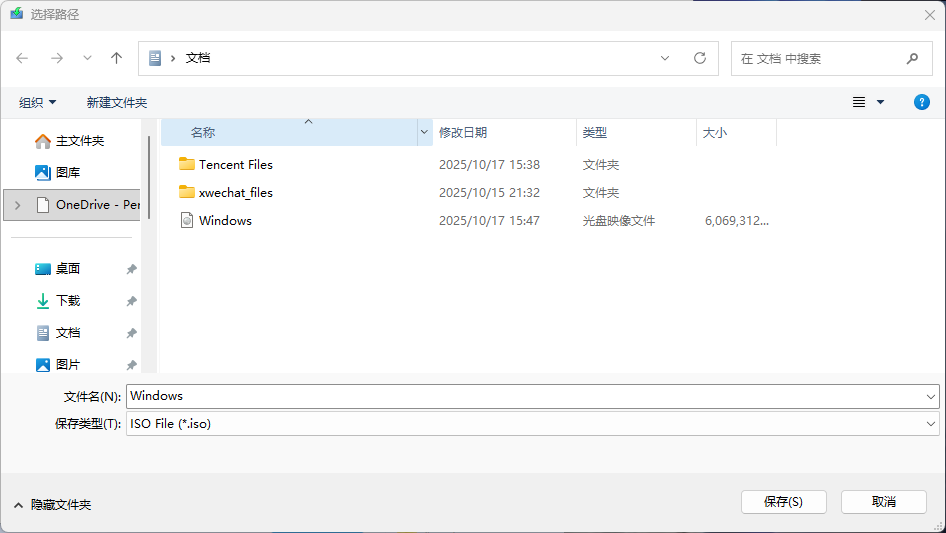946x533 pixels.
Task: Click the navigation pane vertical scrollbar
Action: [x=149, y=180]
